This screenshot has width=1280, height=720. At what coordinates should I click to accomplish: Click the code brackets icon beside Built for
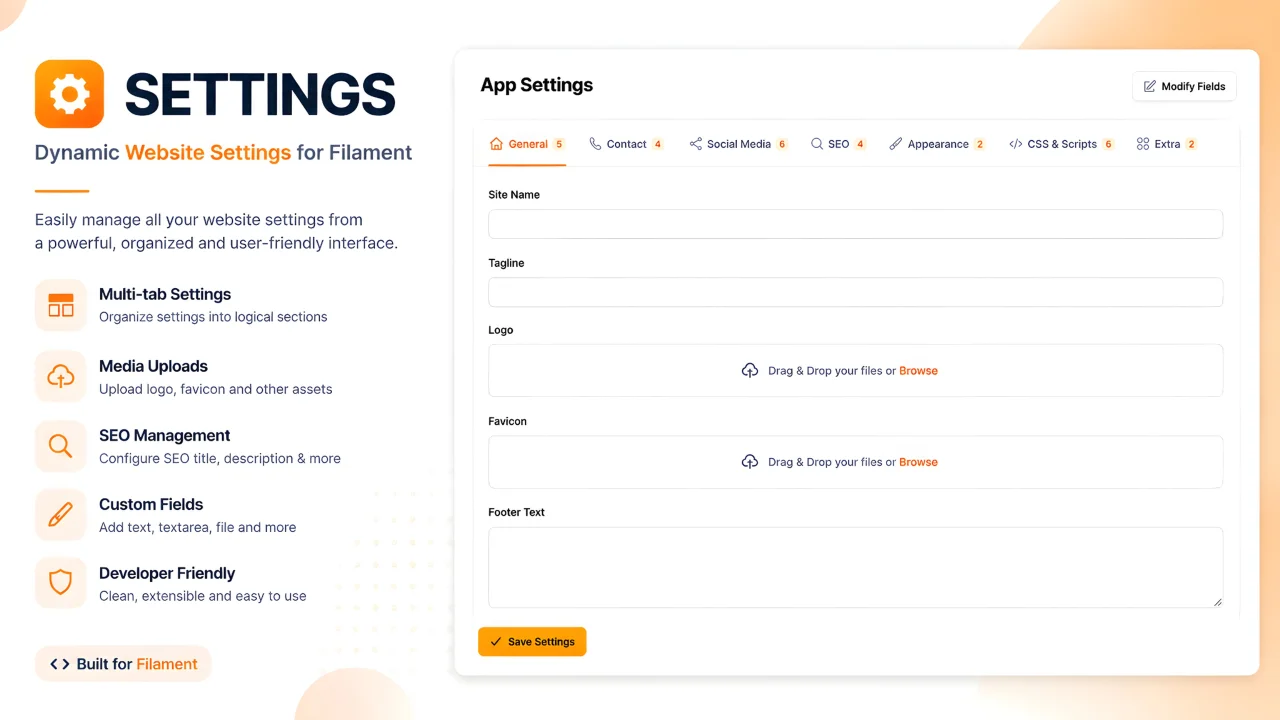[x=60, y=664]
